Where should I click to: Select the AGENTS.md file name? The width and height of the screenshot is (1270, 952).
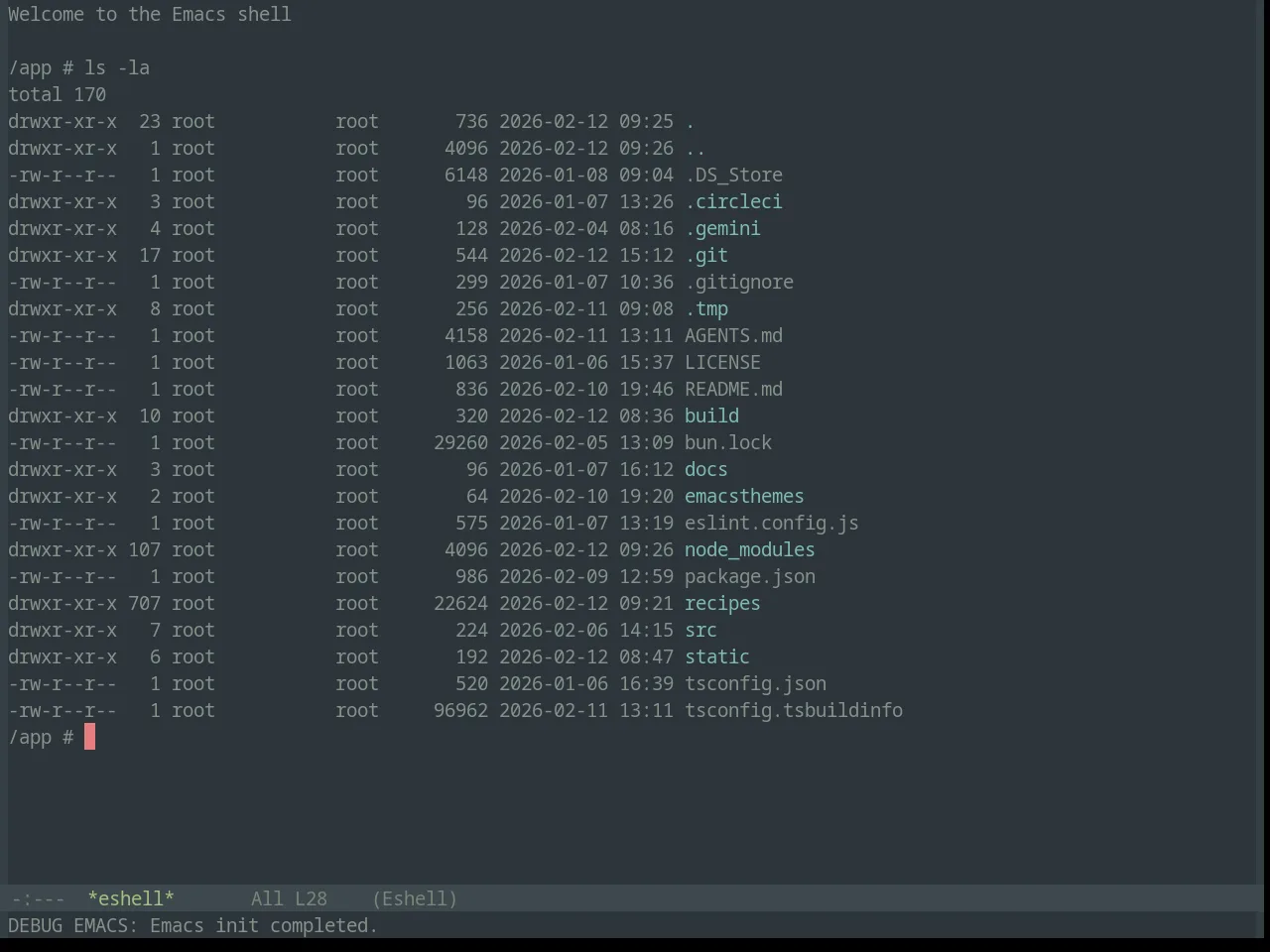(733, 335)
